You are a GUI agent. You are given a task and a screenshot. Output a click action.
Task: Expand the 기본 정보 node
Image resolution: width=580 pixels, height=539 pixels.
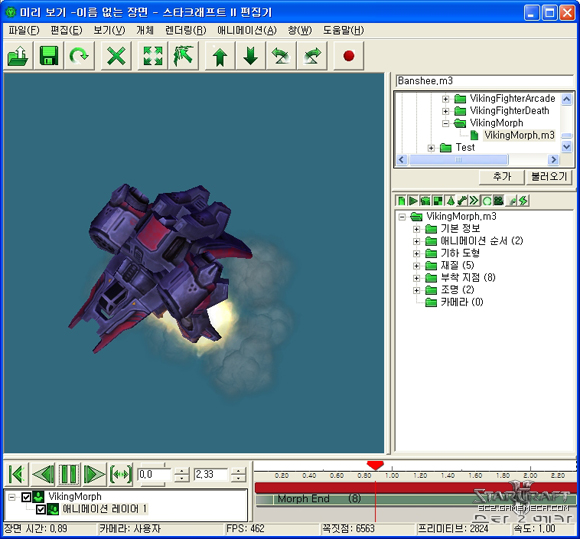(x=417, y=229)
